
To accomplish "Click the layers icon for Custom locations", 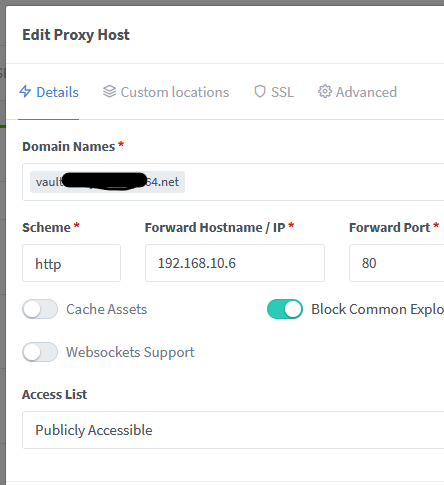I will (109, 91).
